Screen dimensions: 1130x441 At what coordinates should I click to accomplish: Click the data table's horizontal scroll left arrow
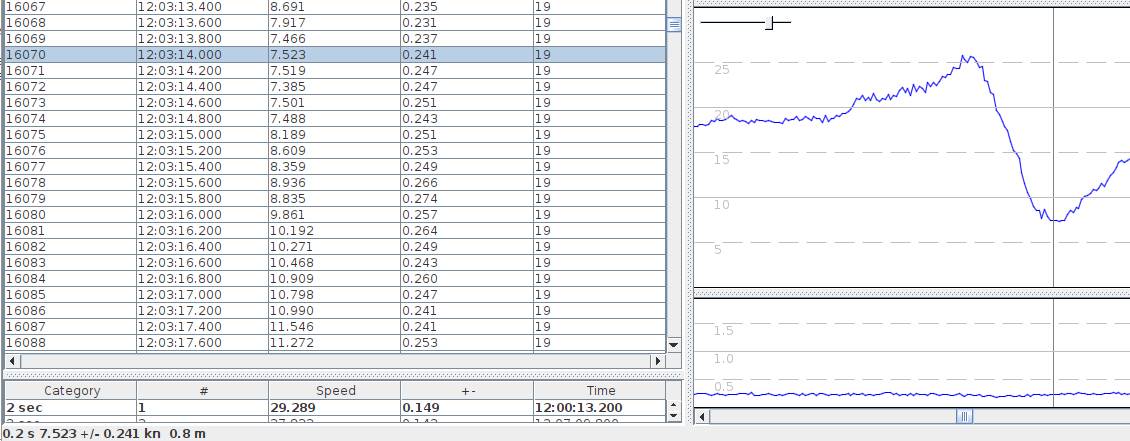coord(11,360)
